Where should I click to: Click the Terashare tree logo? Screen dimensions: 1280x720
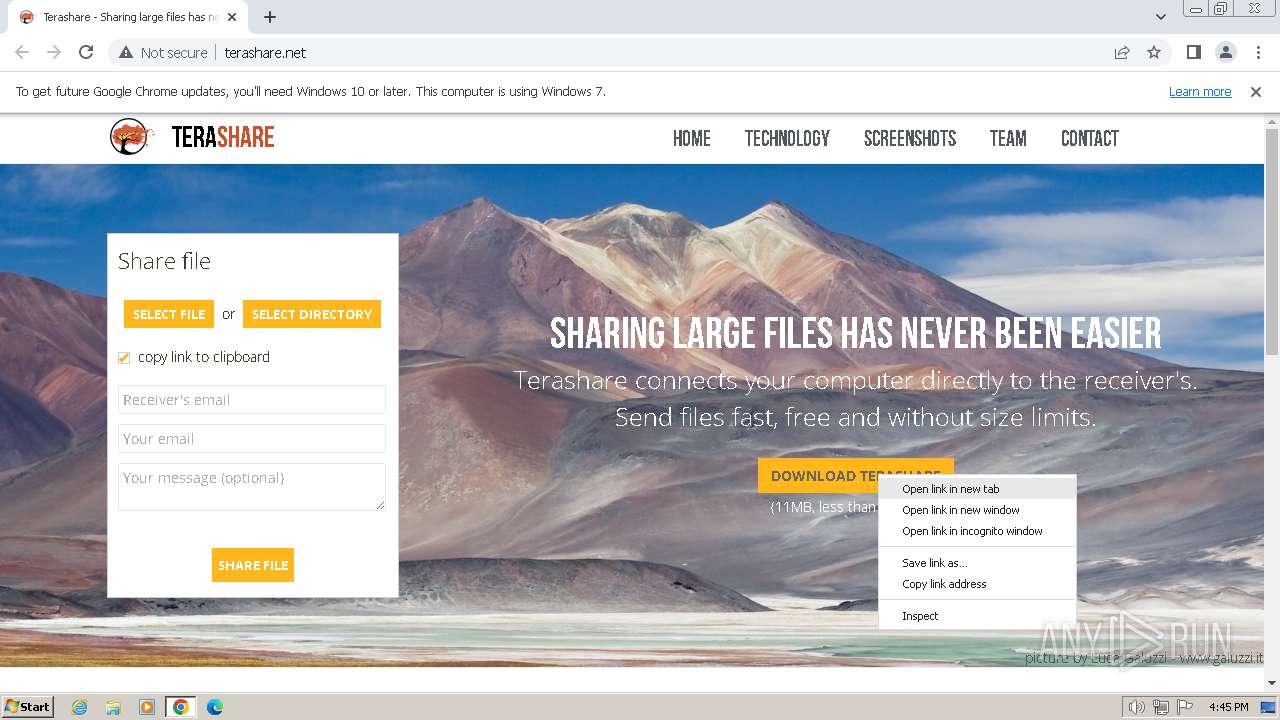click(131, 137)
